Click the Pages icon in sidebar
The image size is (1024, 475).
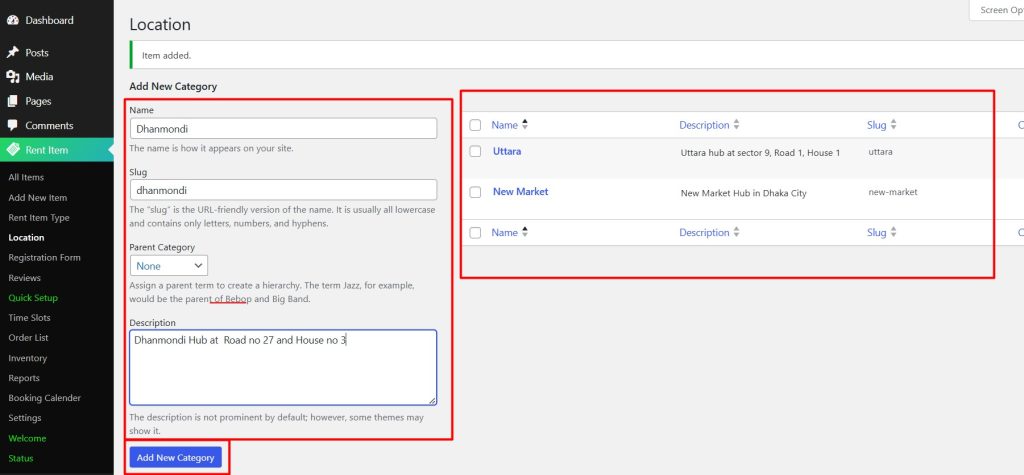[x=13, y=101]
